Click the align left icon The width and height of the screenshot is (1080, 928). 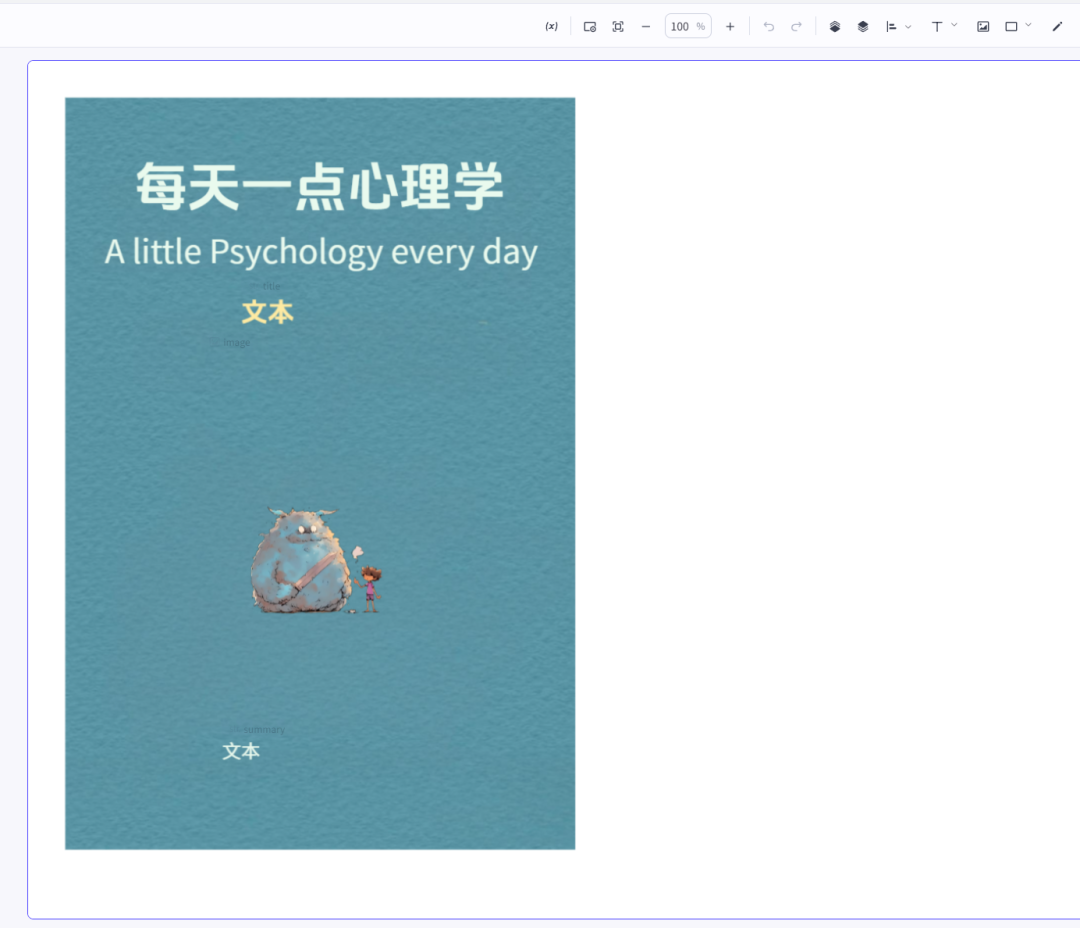(x=891, y=26)
